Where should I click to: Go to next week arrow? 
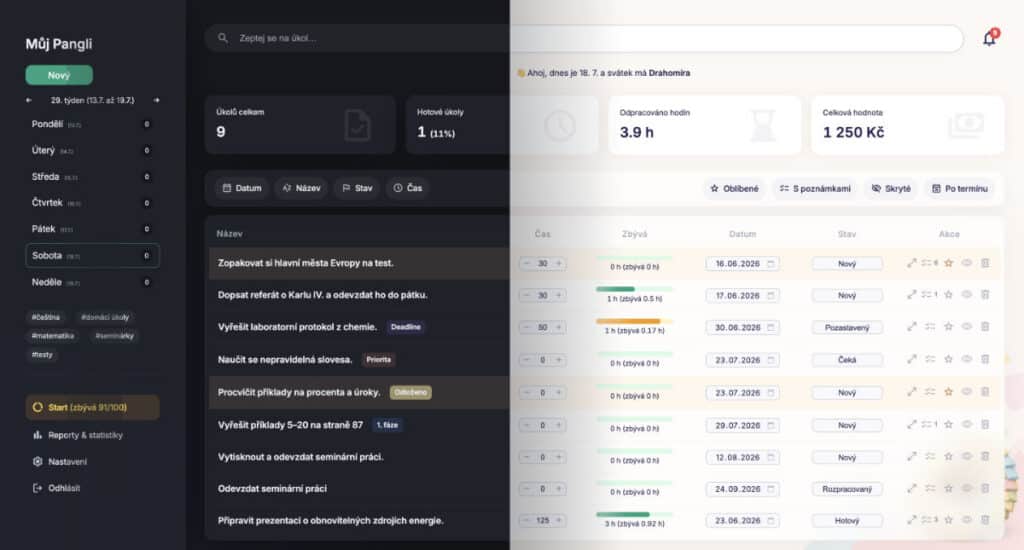(156, 100)
